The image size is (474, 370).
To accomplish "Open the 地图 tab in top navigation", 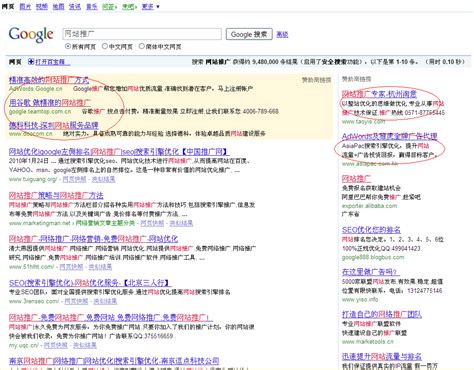I will click(x=58, y=6).
